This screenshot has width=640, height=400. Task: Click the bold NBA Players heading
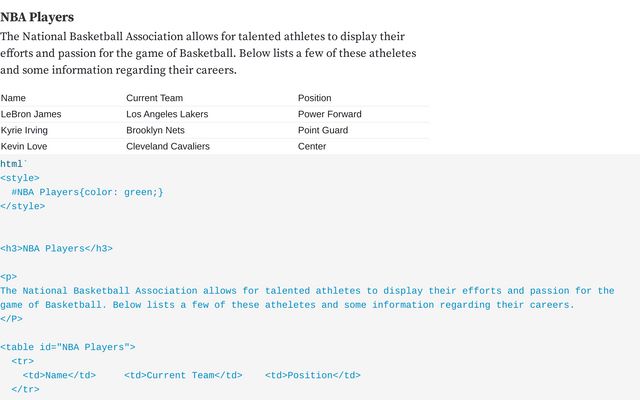pos(37,17)
